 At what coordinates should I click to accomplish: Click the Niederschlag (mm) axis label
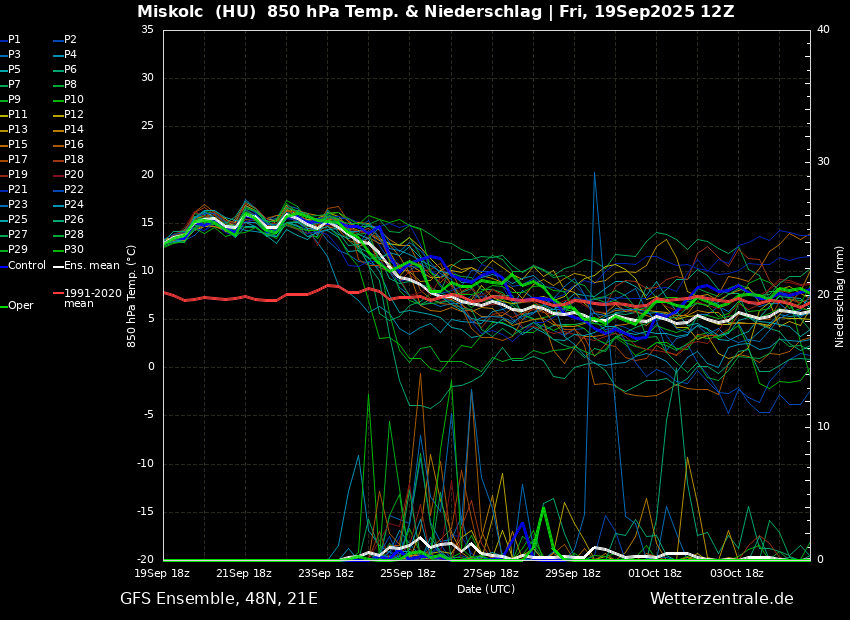pyautogui.click(x=840, y=296)
